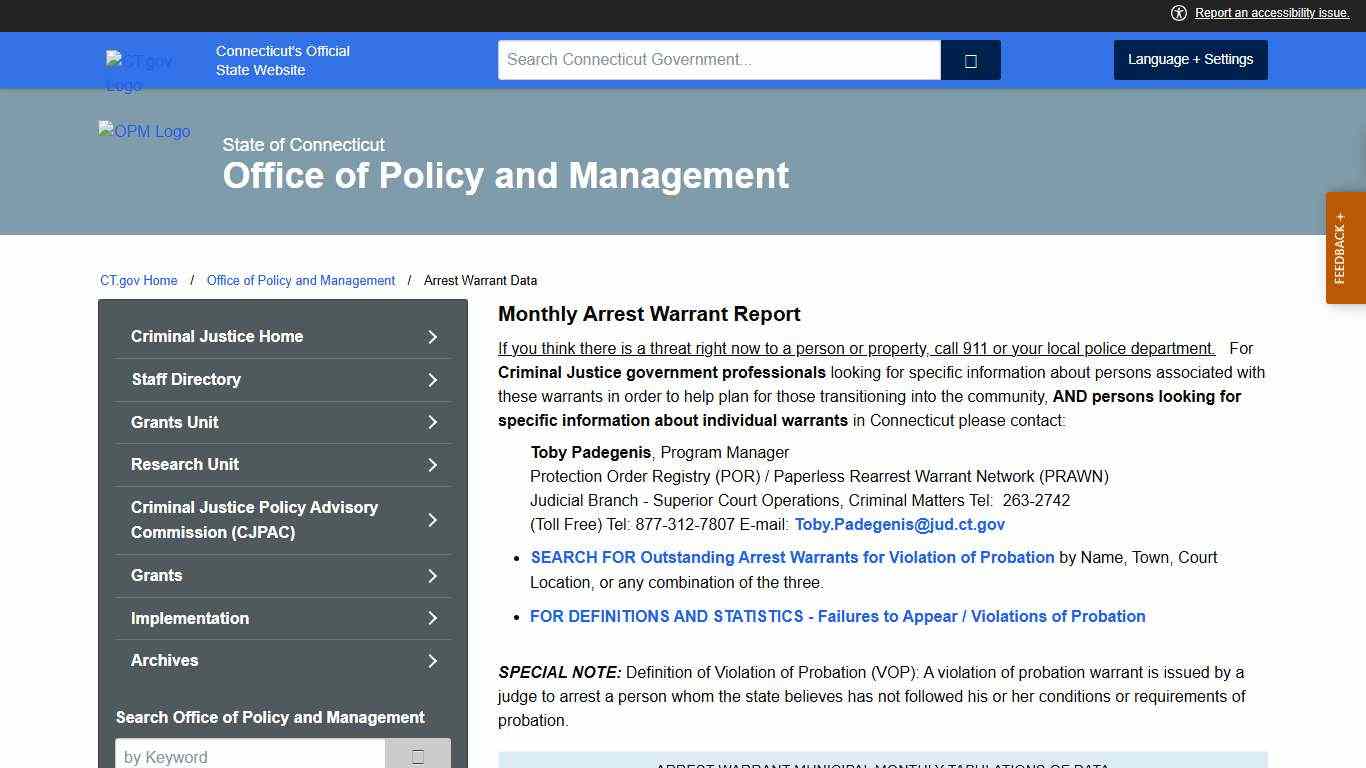The width and height of the screenshot is (1366, 768).
Task: Open Language + Settings
Action: [1190, 59]
